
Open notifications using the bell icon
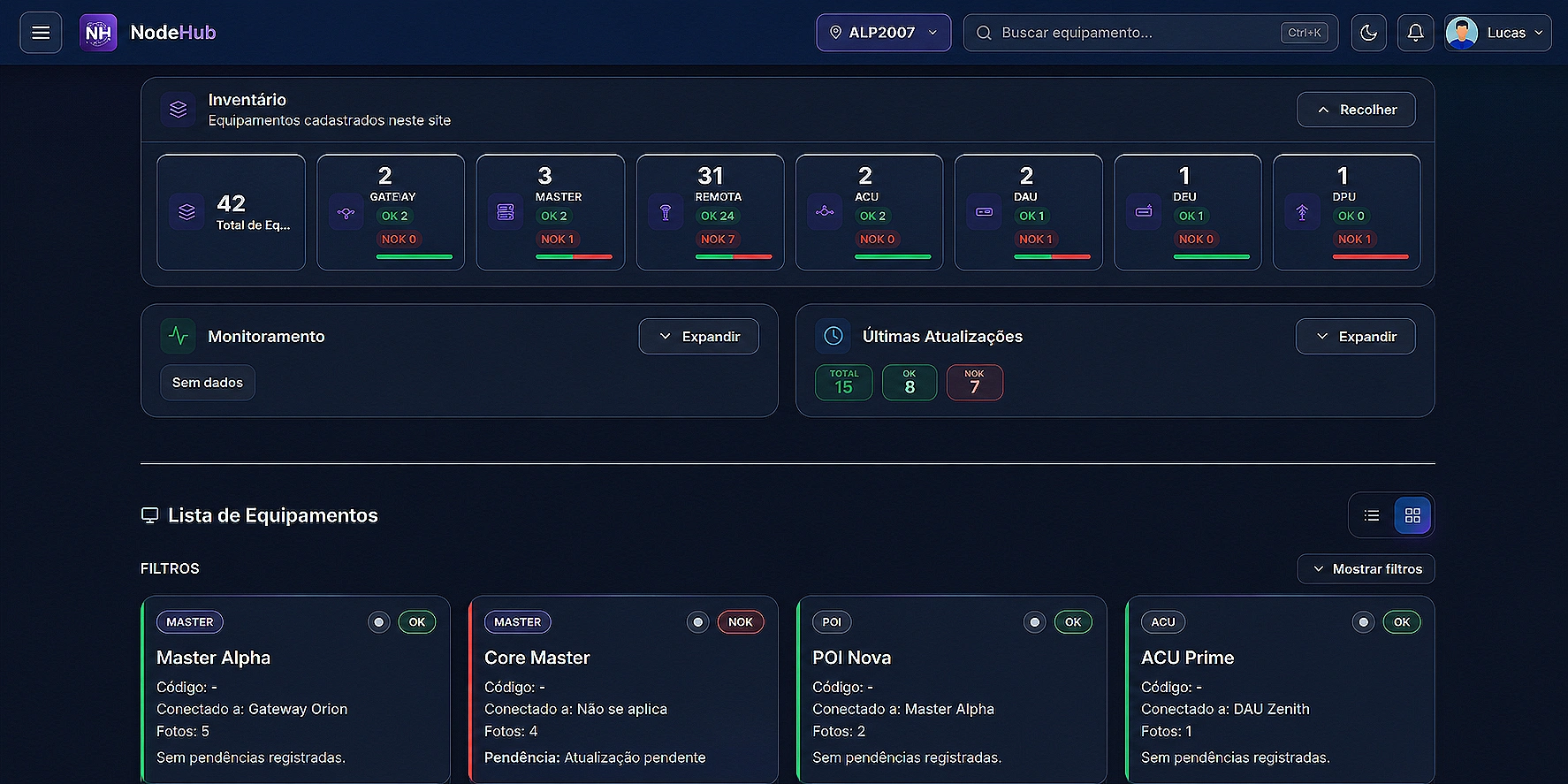click(x=1415, y=33)
